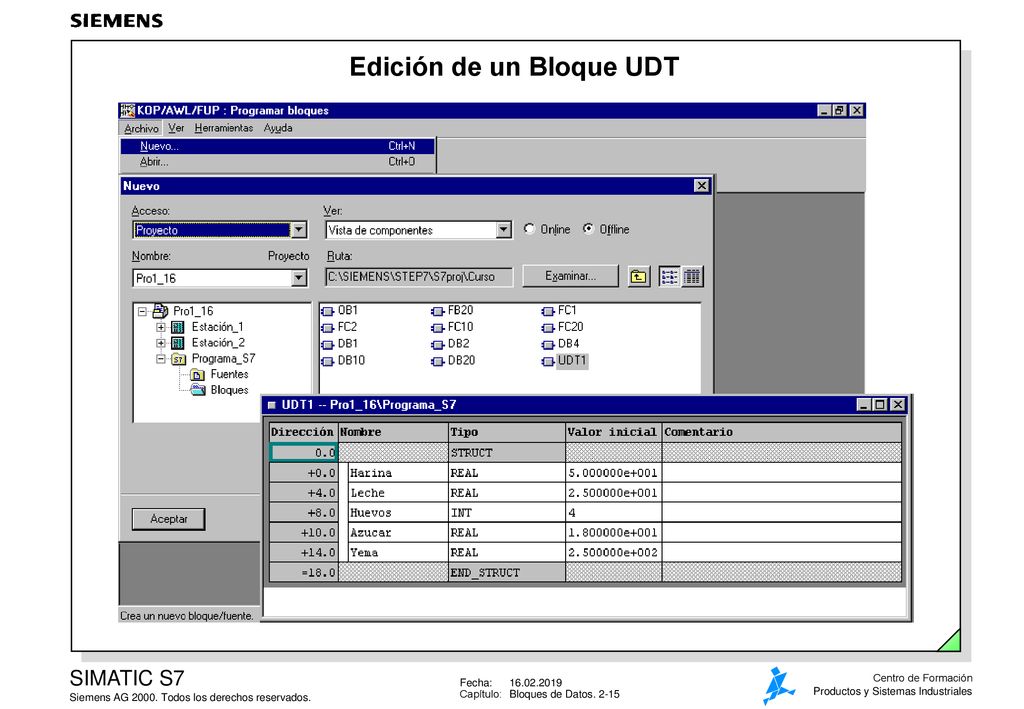Click the UDT1 window system menu icon

[272, 405]
